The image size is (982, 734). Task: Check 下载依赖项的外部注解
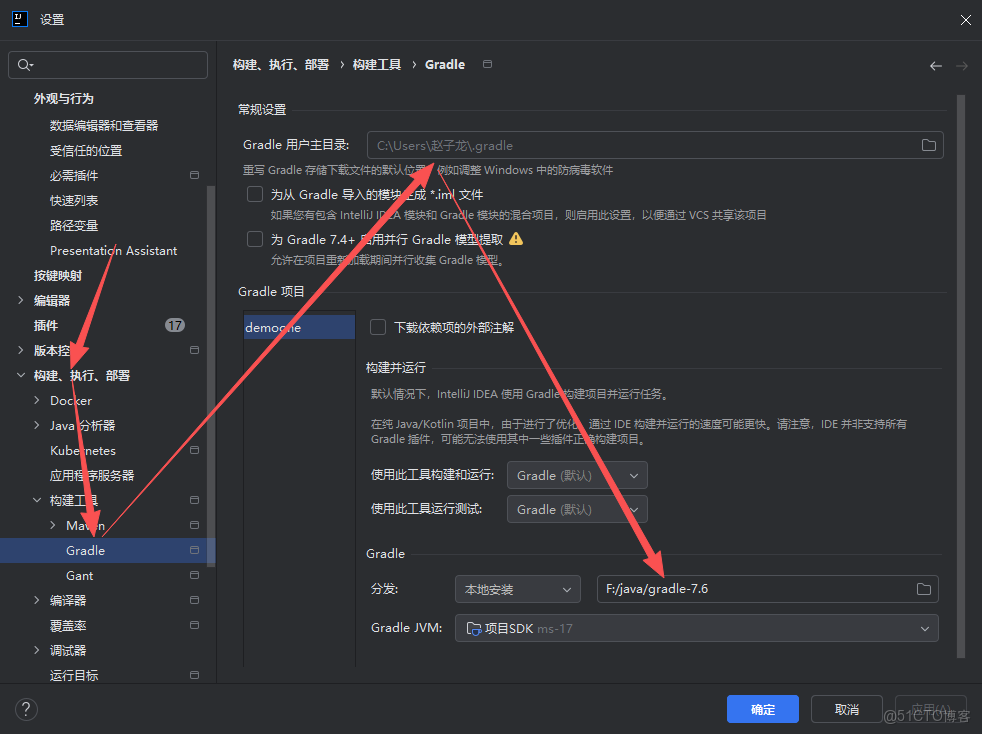(x=377, y=327)
